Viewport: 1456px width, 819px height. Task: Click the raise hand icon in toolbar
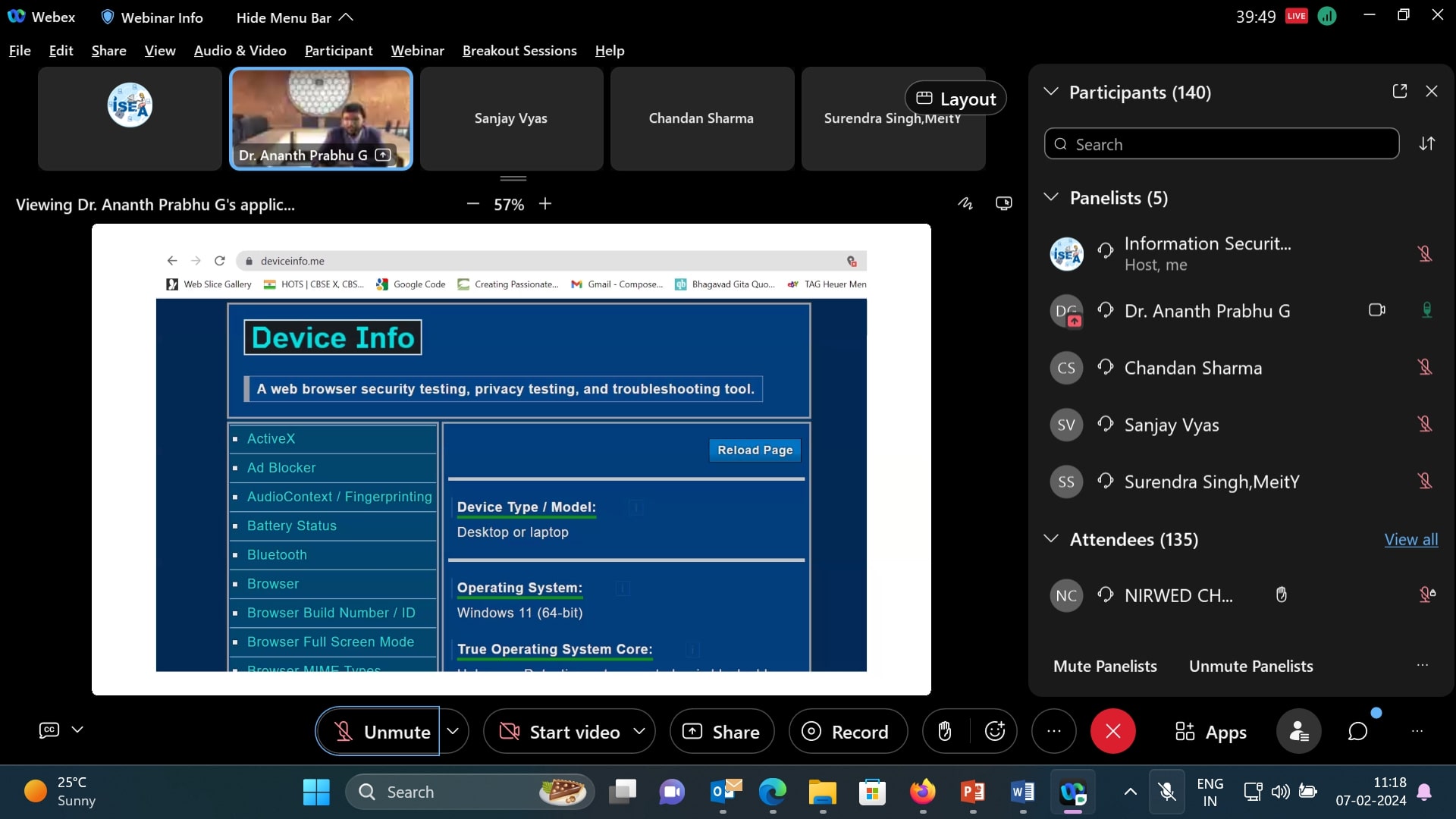(944, 731)
